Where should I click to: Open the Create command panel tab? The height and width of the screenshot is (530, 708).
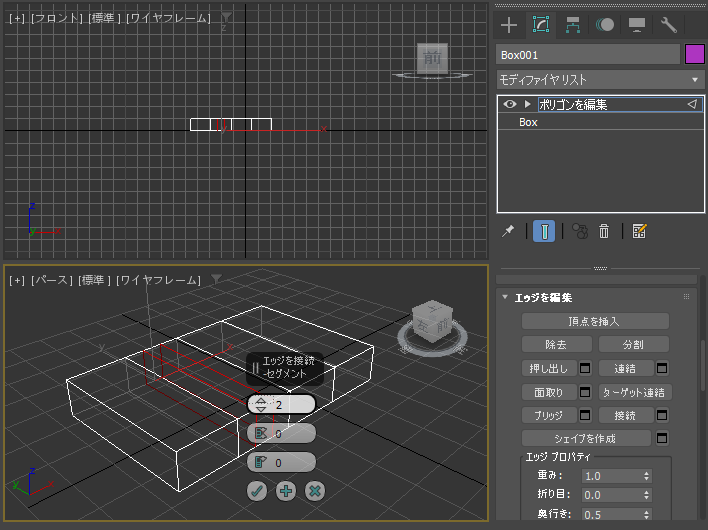pos(509,25)
